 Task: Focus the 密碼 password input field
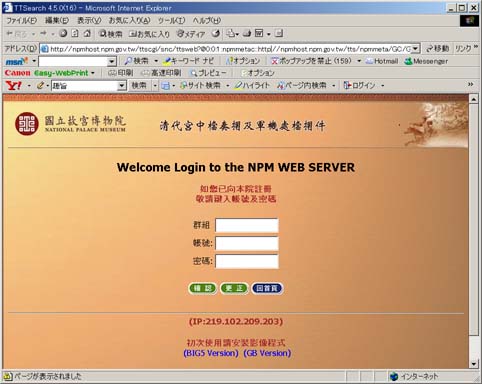coord(247,261)
